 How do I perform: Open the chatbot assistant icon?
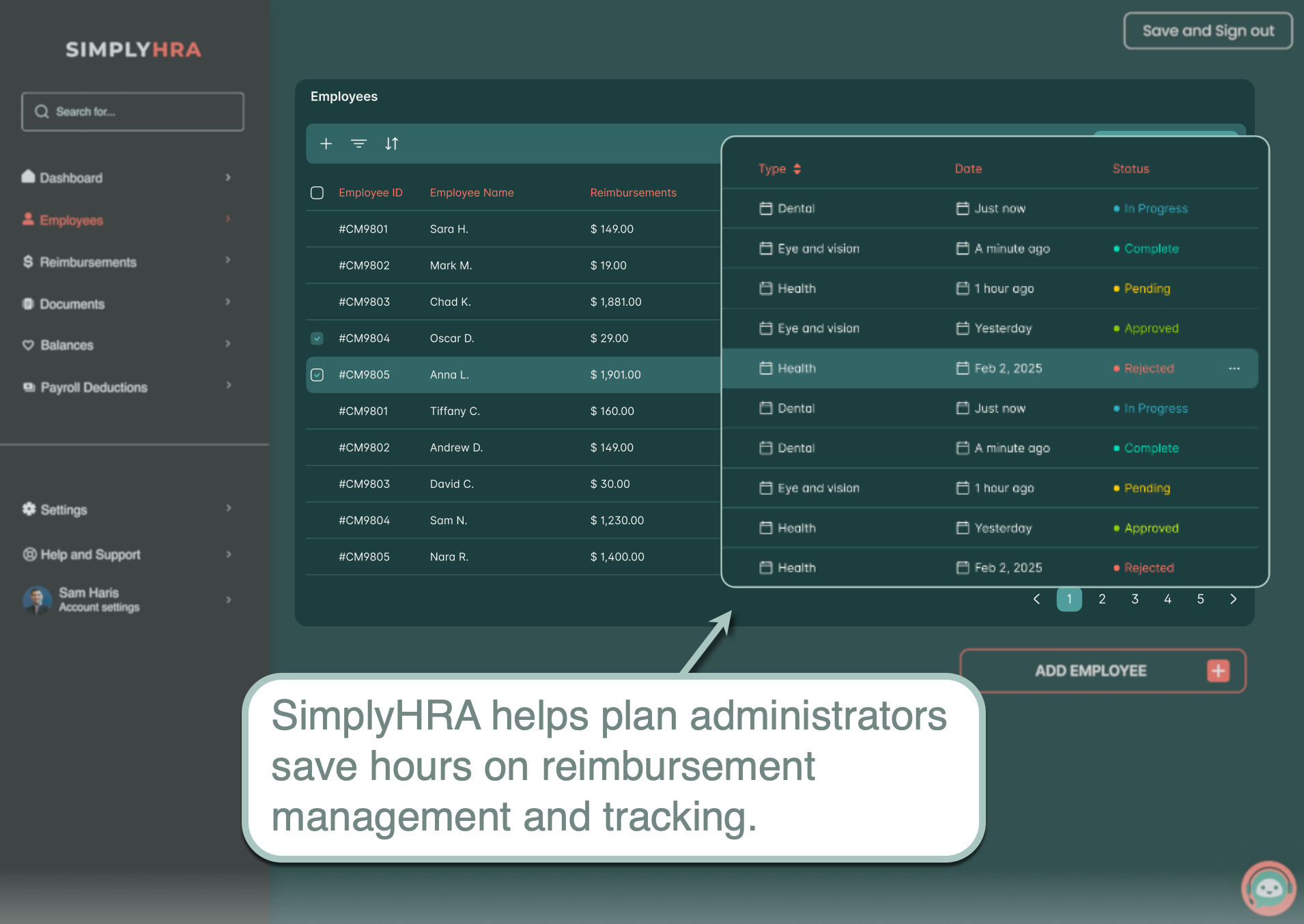tap(1268, 887)
